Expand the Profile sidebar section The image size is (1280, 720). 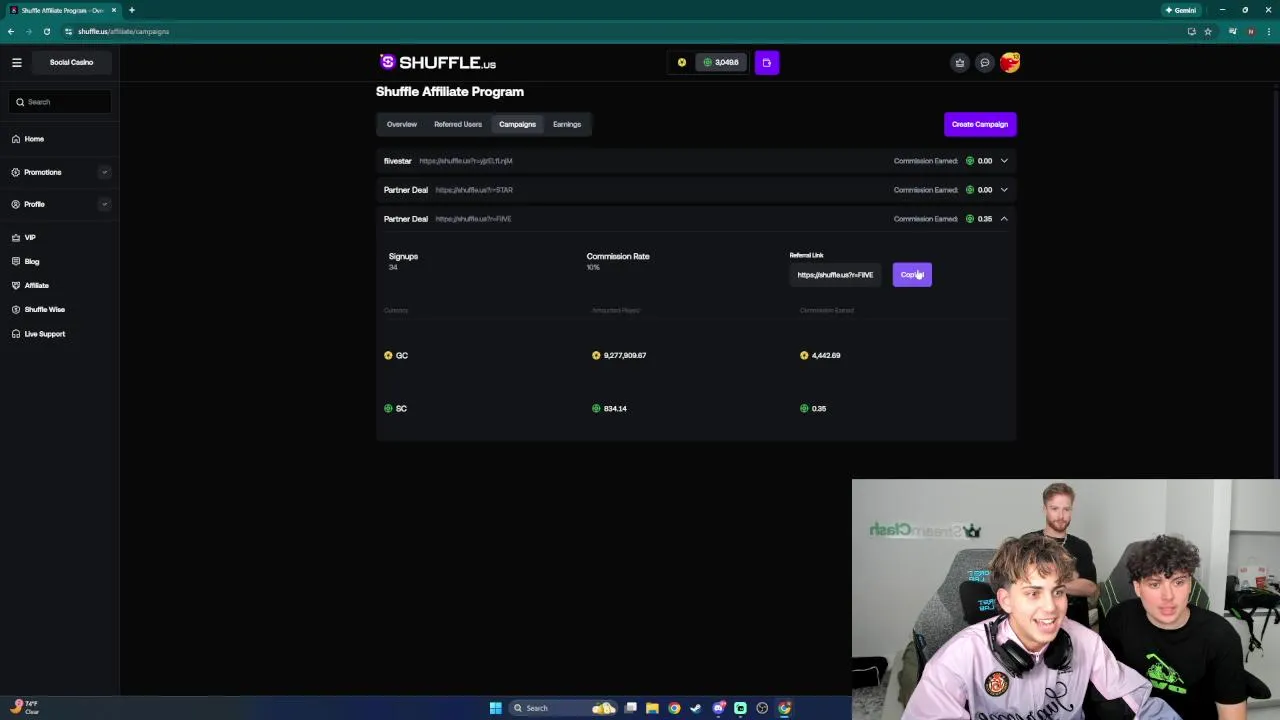(104, 204)
